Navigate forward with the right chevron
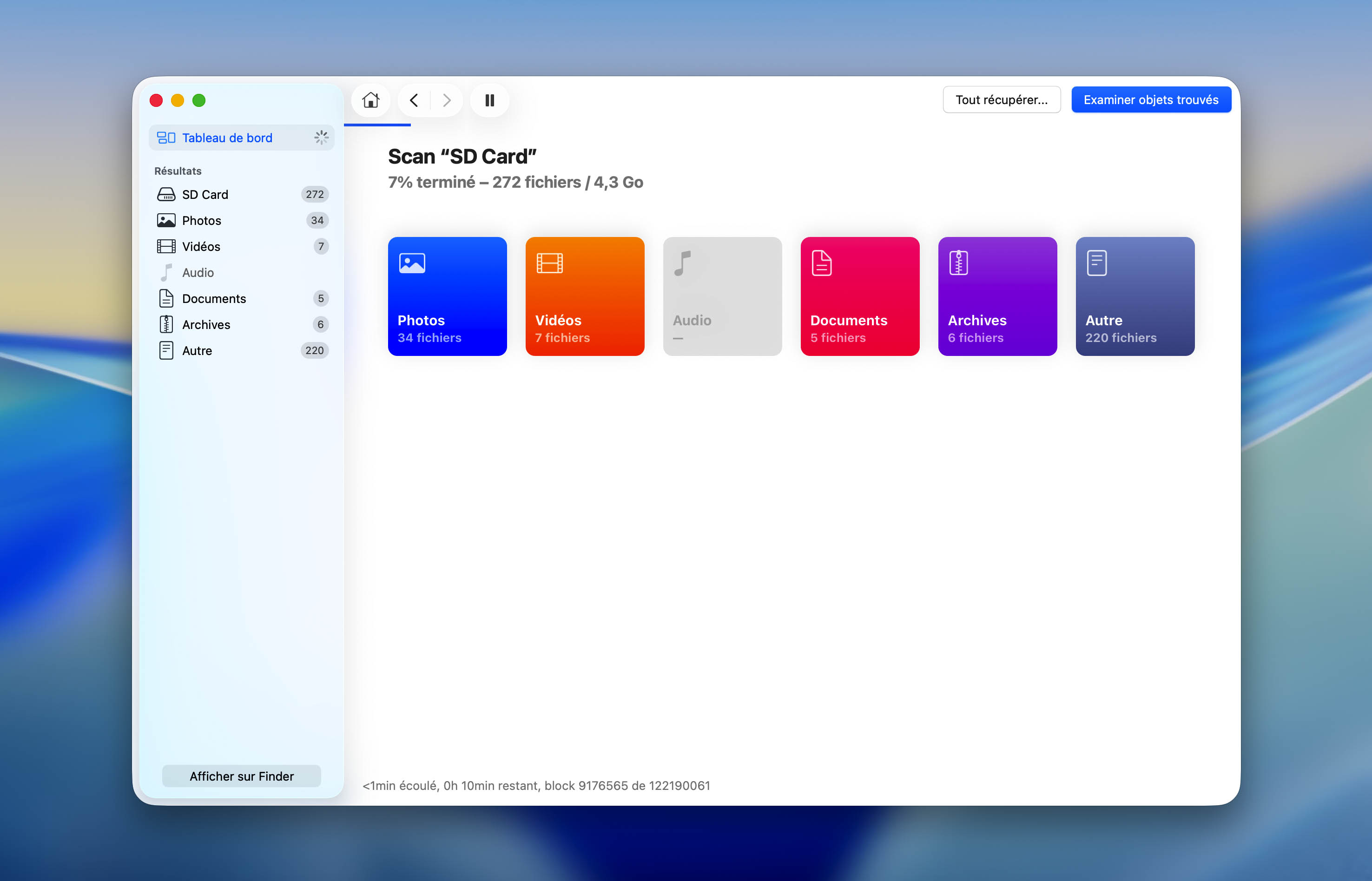Screen dimensions: 1372x881 (x=447, y=100)
